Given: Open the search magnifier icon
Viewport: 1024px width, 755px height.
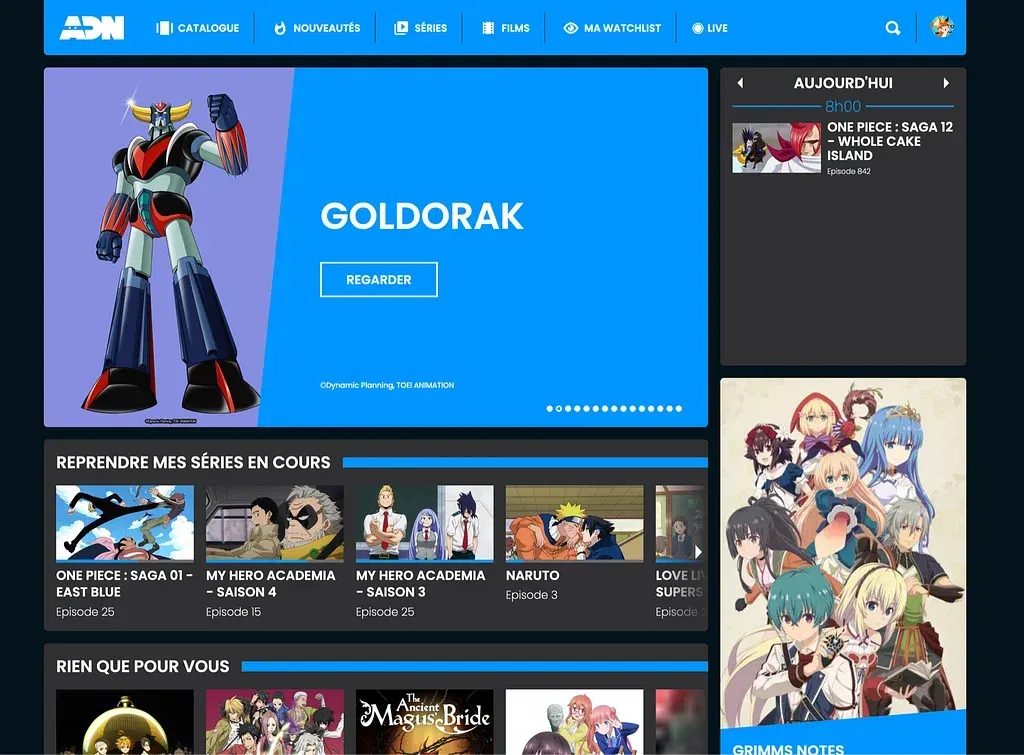Looking at the screenshot, I should (x=893, y=28).
